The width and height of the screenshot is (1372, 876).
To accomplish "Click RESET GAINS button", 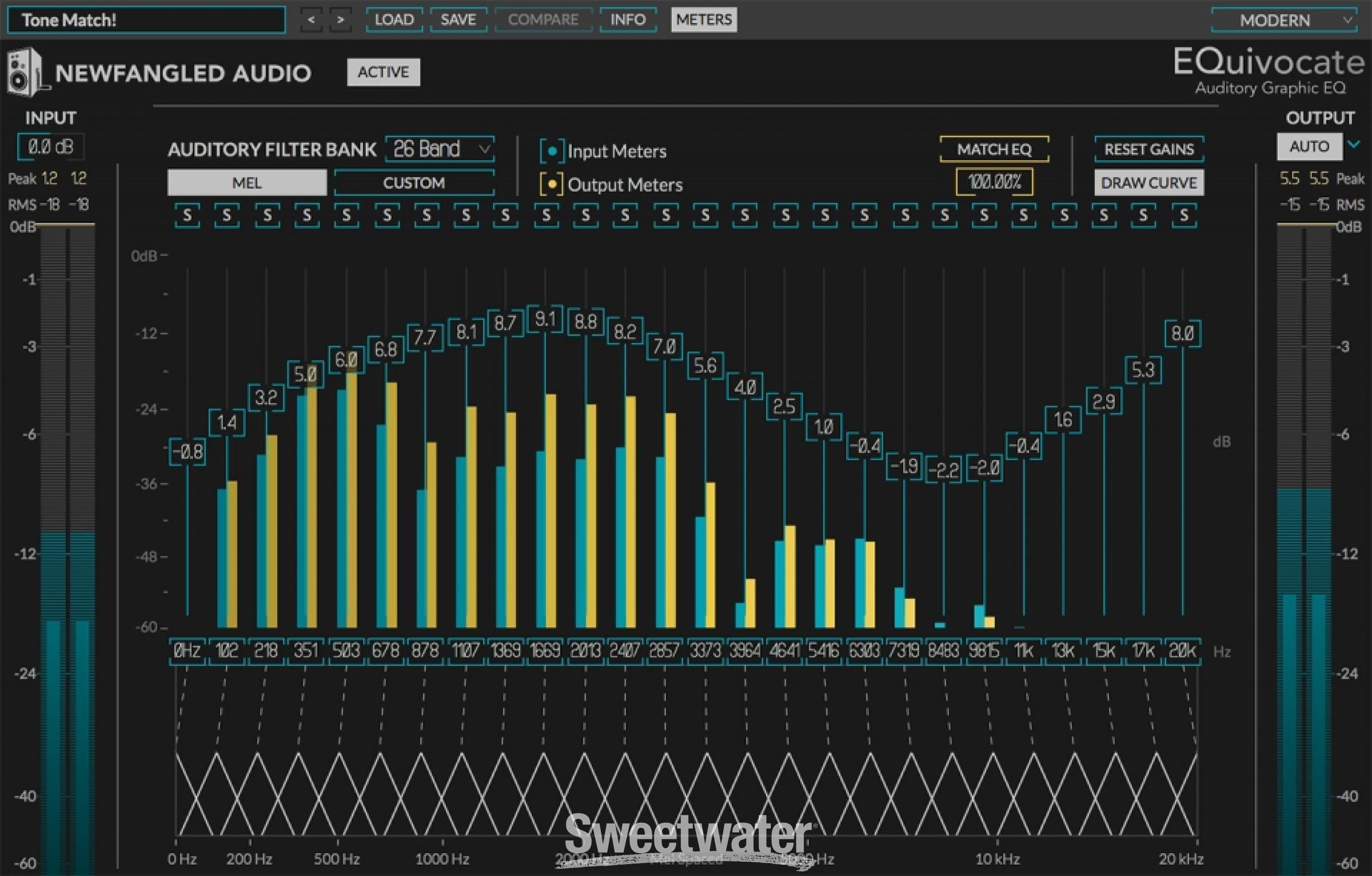I will point(1149,149).
